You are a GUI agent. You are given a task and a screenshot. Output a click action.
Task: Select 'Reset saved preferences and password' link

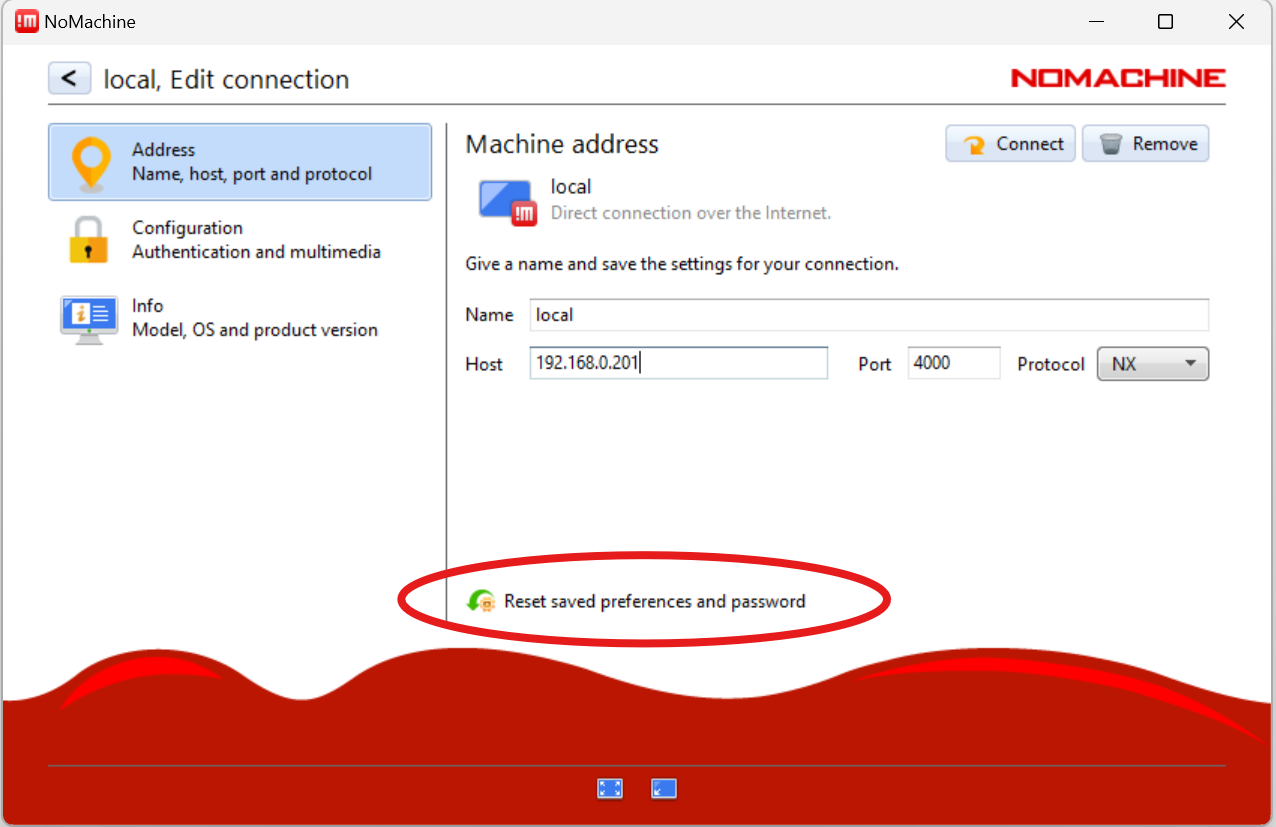[x=654, y=601]
